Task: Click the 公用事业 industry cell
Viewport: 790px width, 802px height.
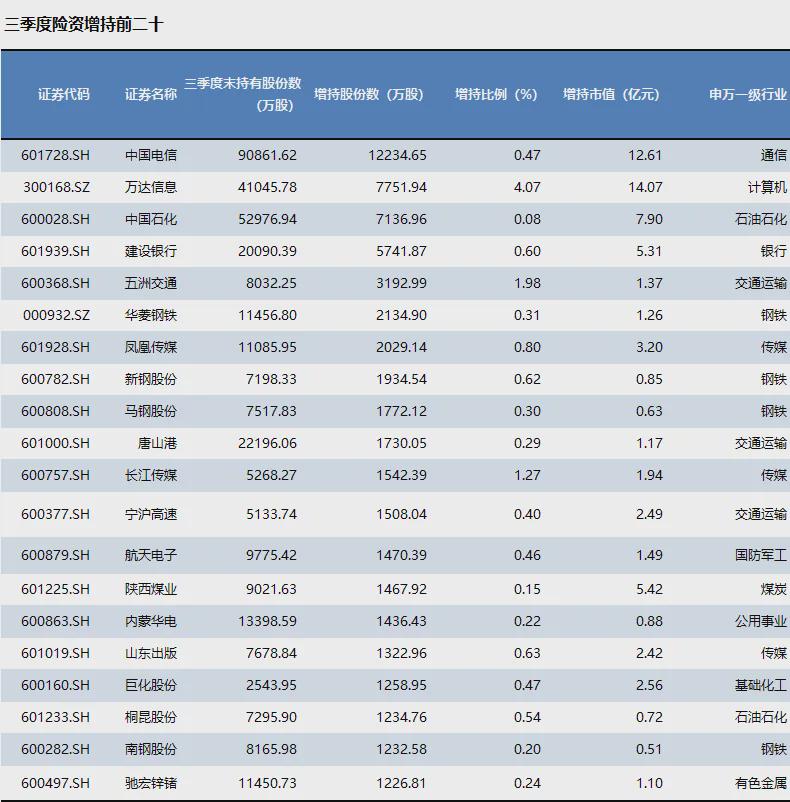Action: 761,621
